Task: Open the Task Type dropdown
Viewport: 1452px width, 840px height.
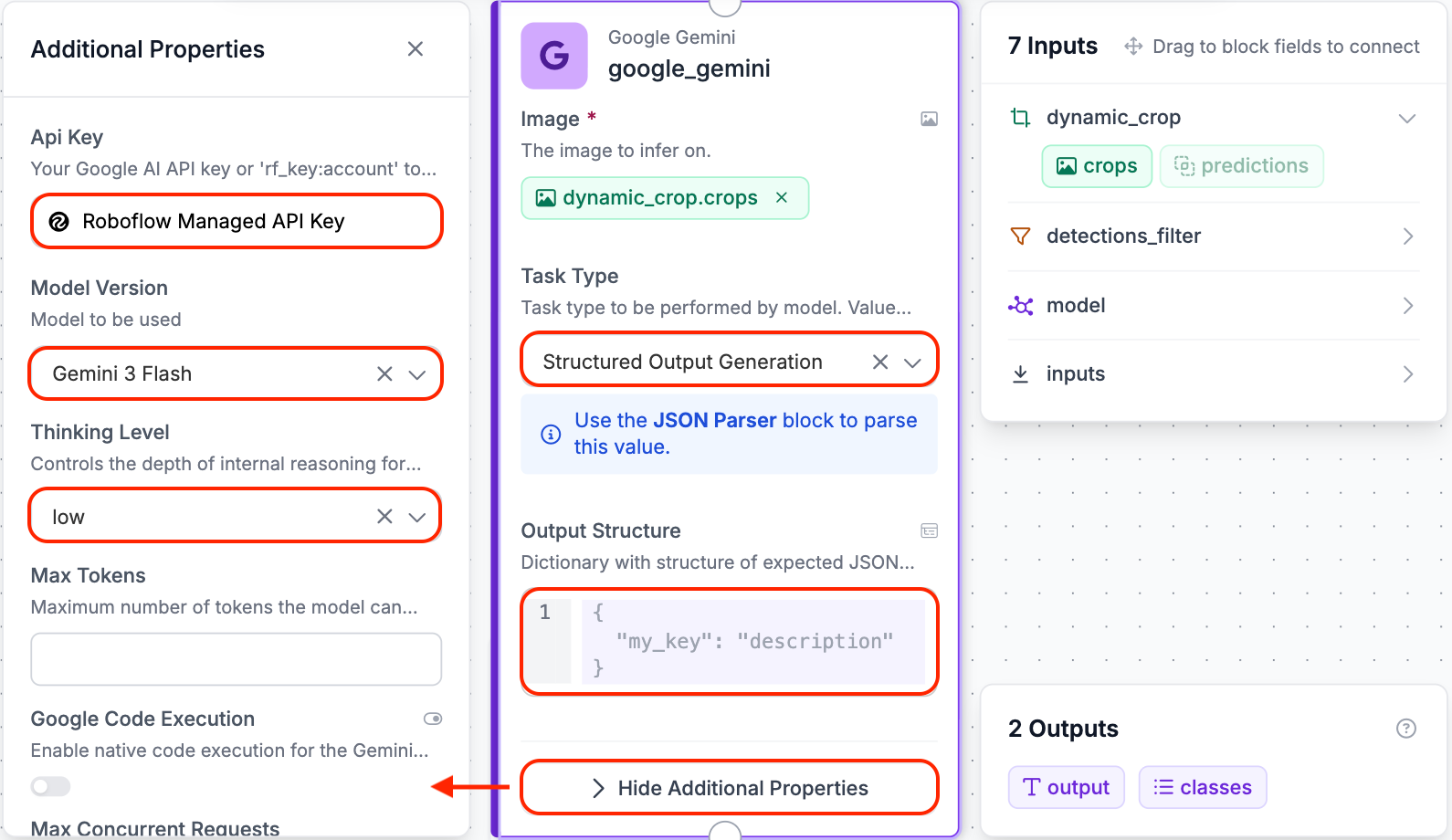Action: coord(912,362)
